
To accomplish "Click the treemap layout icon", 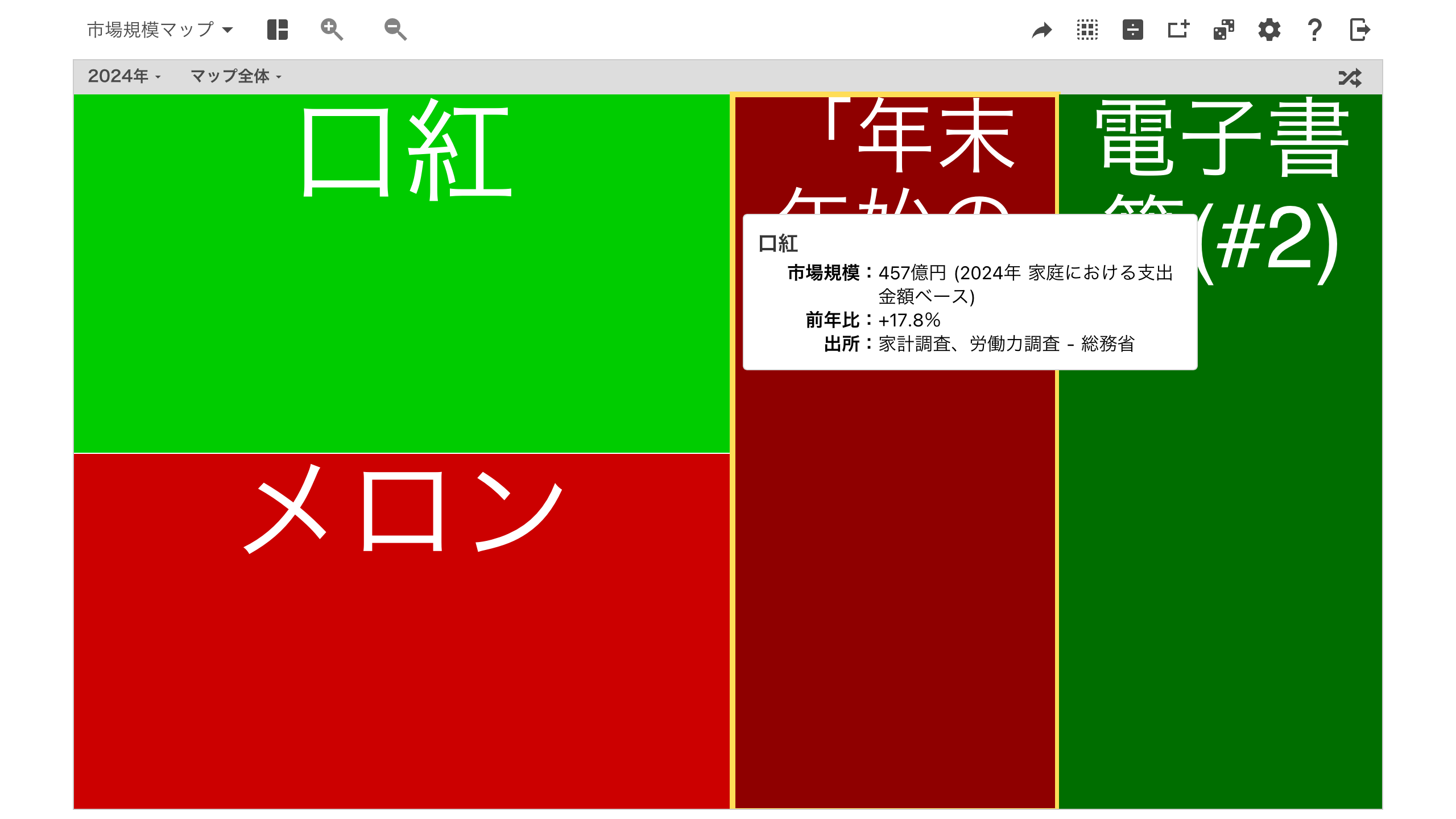I will point(278,30).
